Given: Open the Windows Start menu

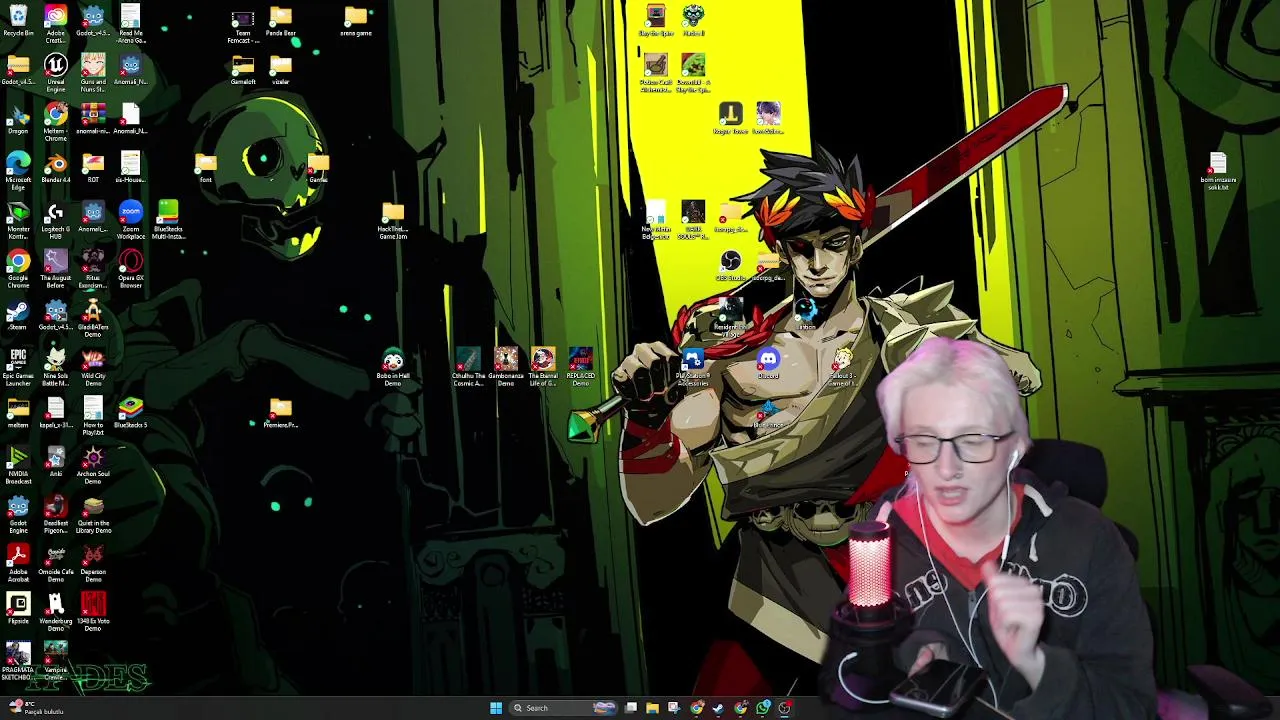Looking at the screenshot, I should 496,708.
